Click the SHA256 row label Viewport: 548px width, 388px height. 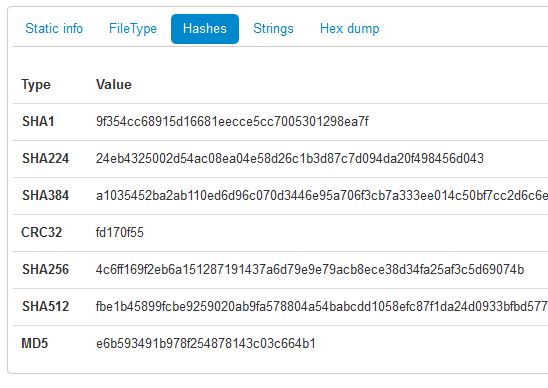click(45, 270)
